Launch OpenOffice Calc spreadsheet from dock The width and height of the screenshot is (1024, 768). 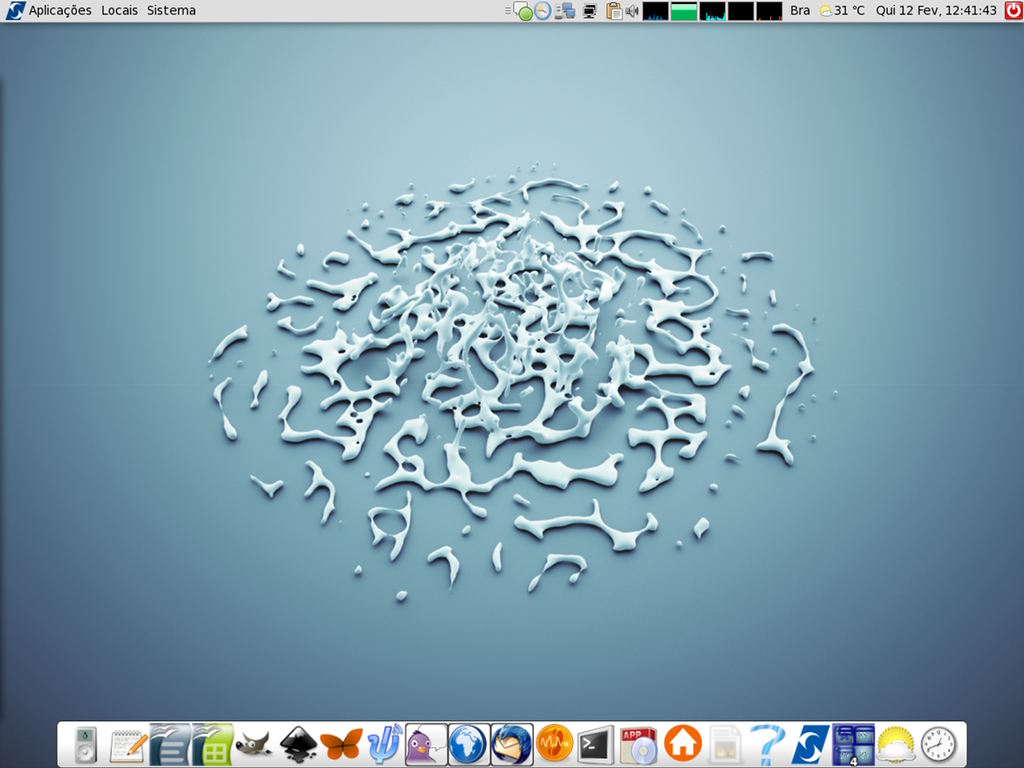pyautogui.click(x=212, y=744)
